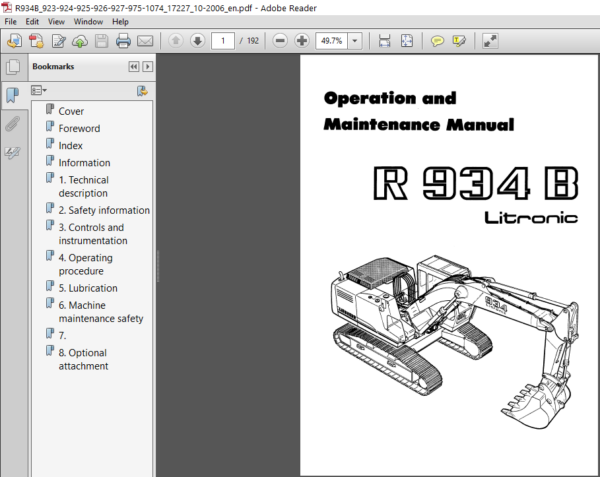Click the bookmark icon beside Foreword
600x477 pixels.
[50, 126]
